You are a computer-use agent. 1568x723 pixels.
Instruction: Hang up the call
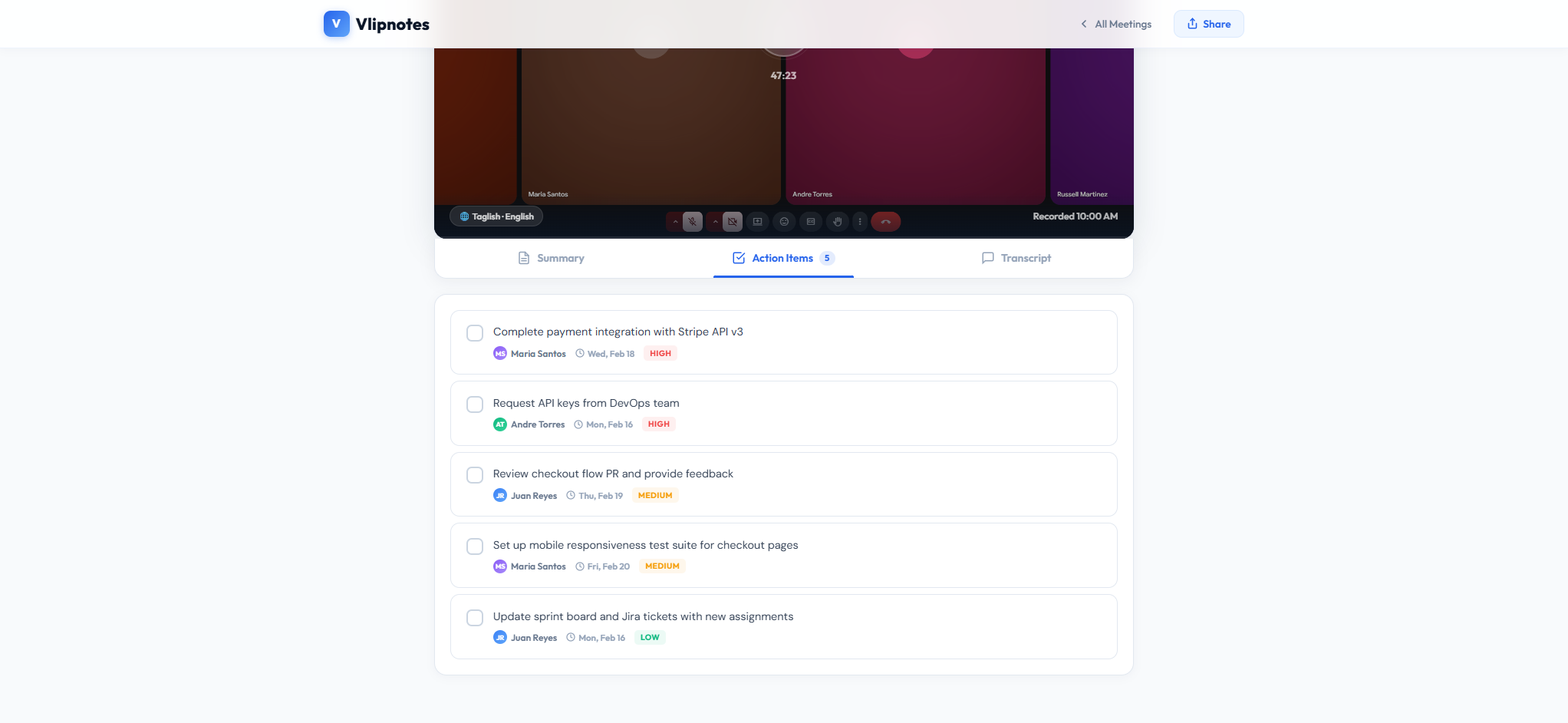tap(886, 221)
